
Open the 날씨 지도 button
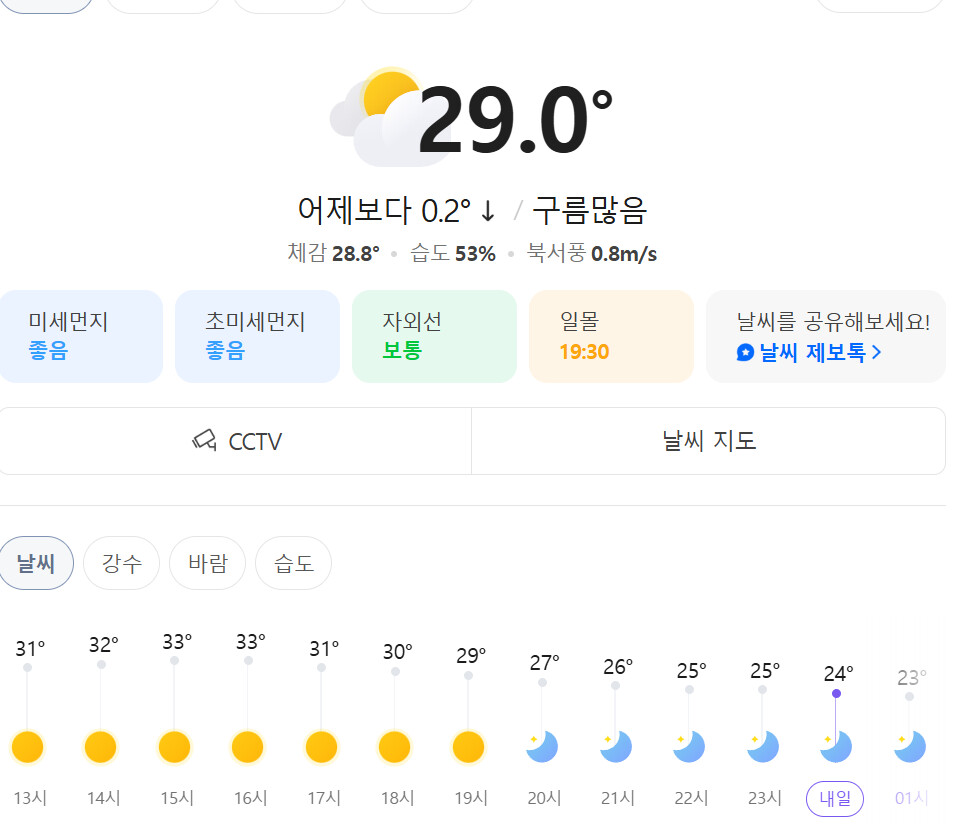tap(708, 441)
